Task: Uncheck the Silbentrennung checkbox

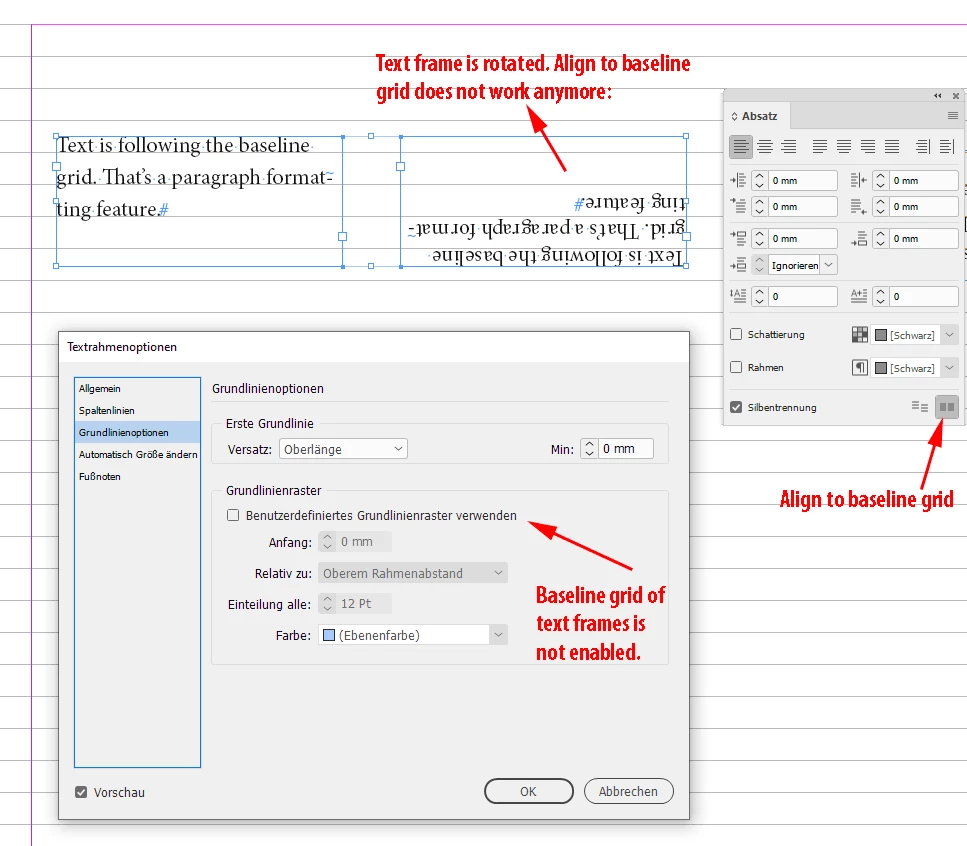Action: tap(736, 407)
